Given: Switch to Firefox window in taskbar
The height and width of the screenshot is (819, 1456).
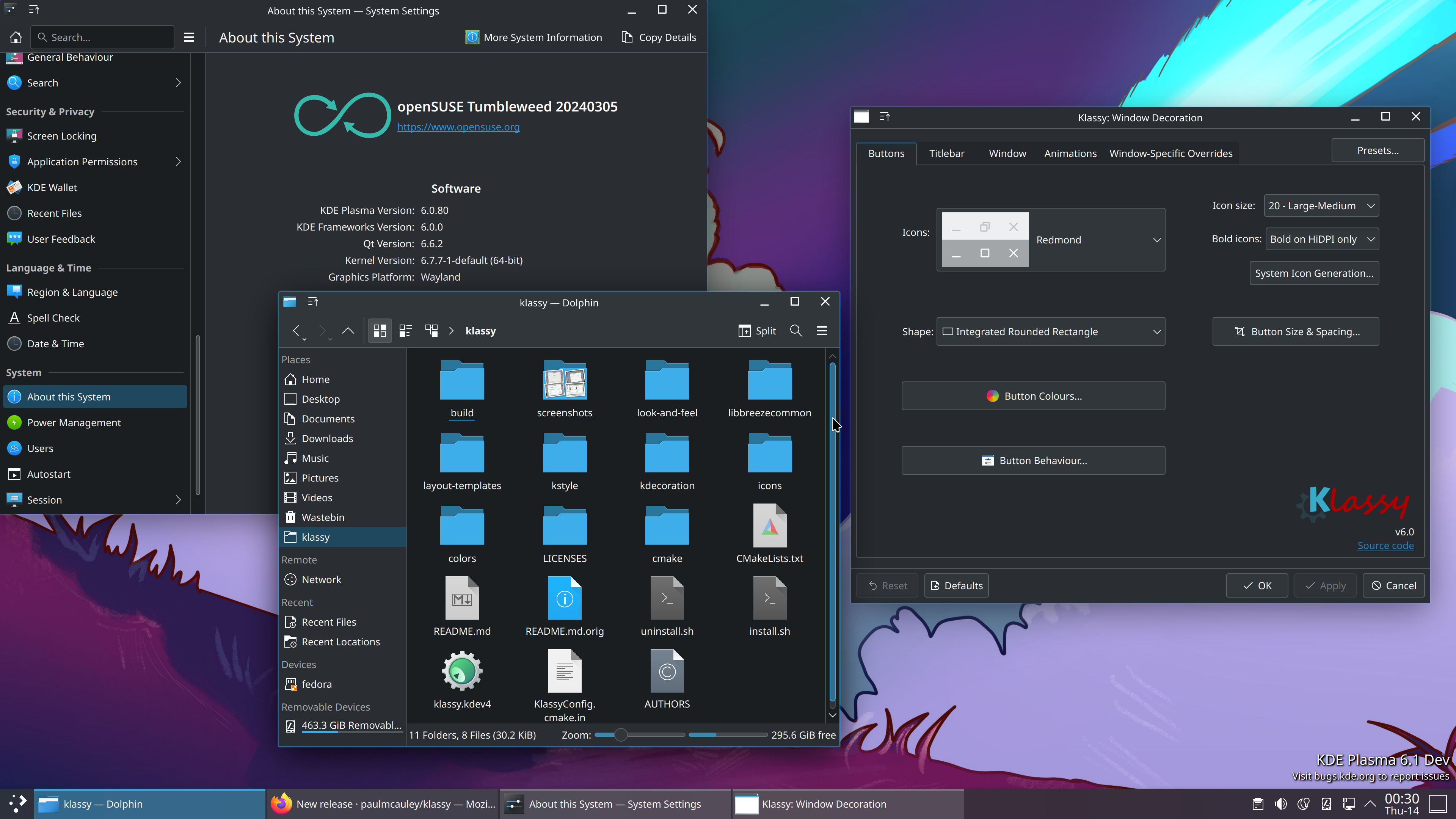Looking at the screenshot, I should tap(382, 804).
